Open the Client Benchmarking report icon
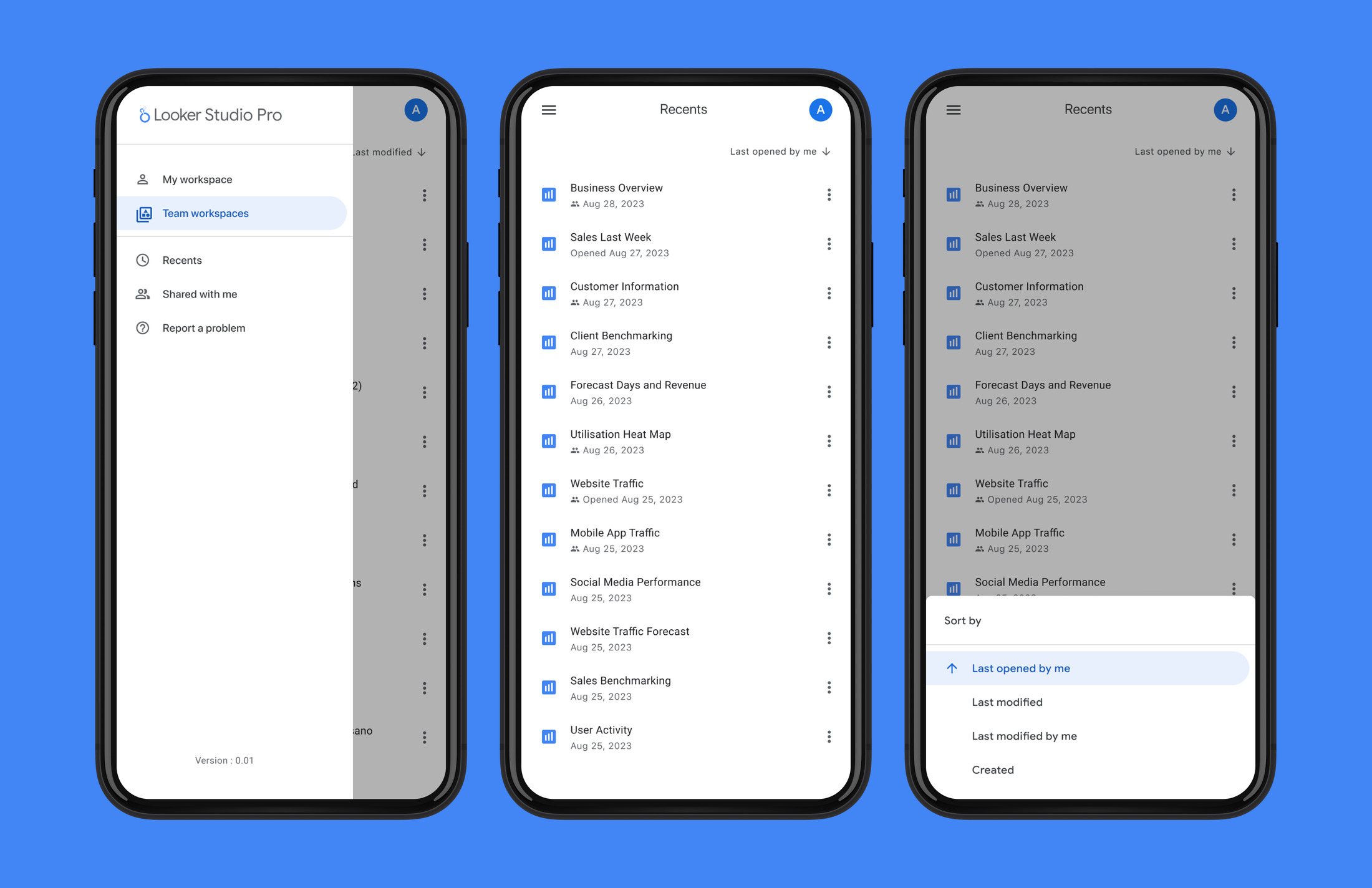 pos(550,341)
